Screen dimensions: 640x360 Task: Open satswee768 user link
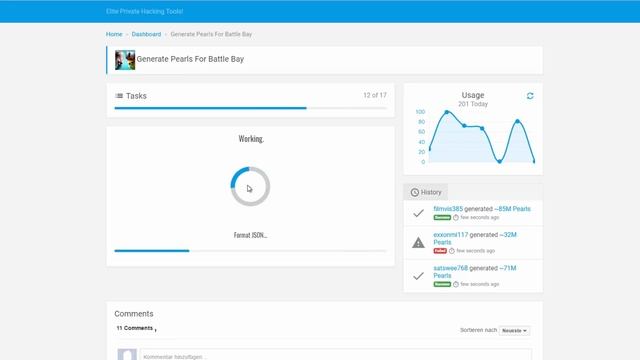click(451, 268)
